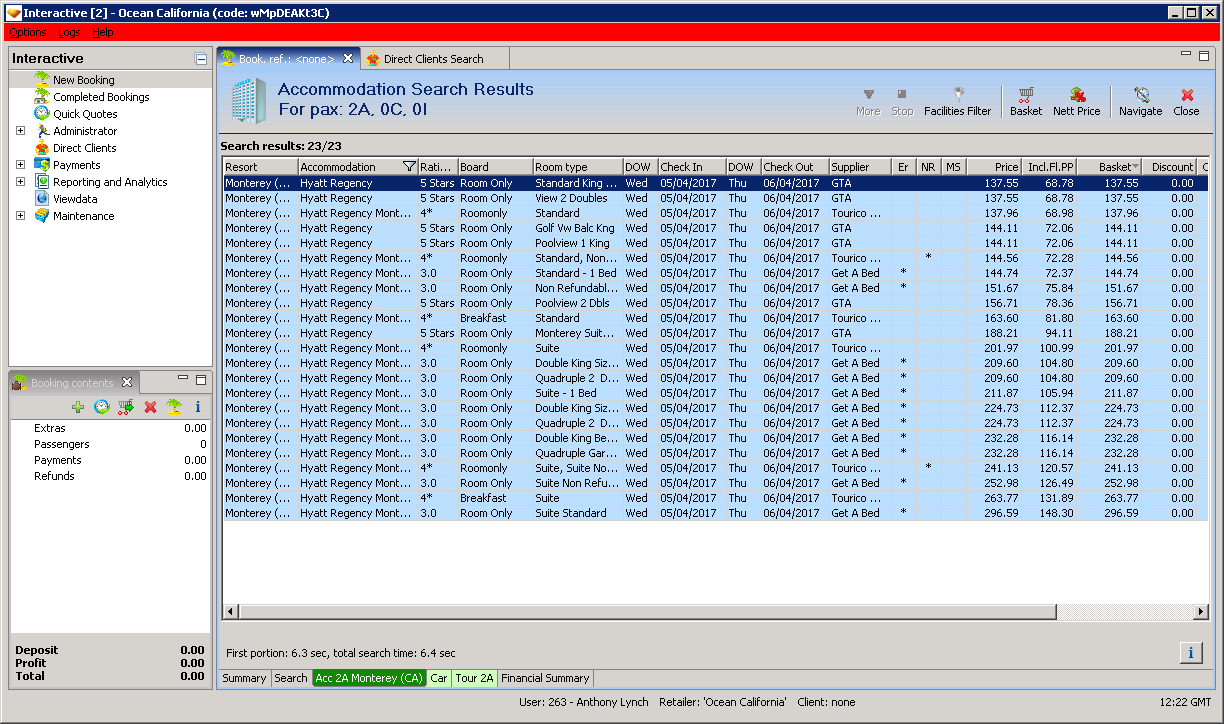Click the clock refresh icon in Booking contents
This screenshot has height=724, width=1224.
pos(101,407)
